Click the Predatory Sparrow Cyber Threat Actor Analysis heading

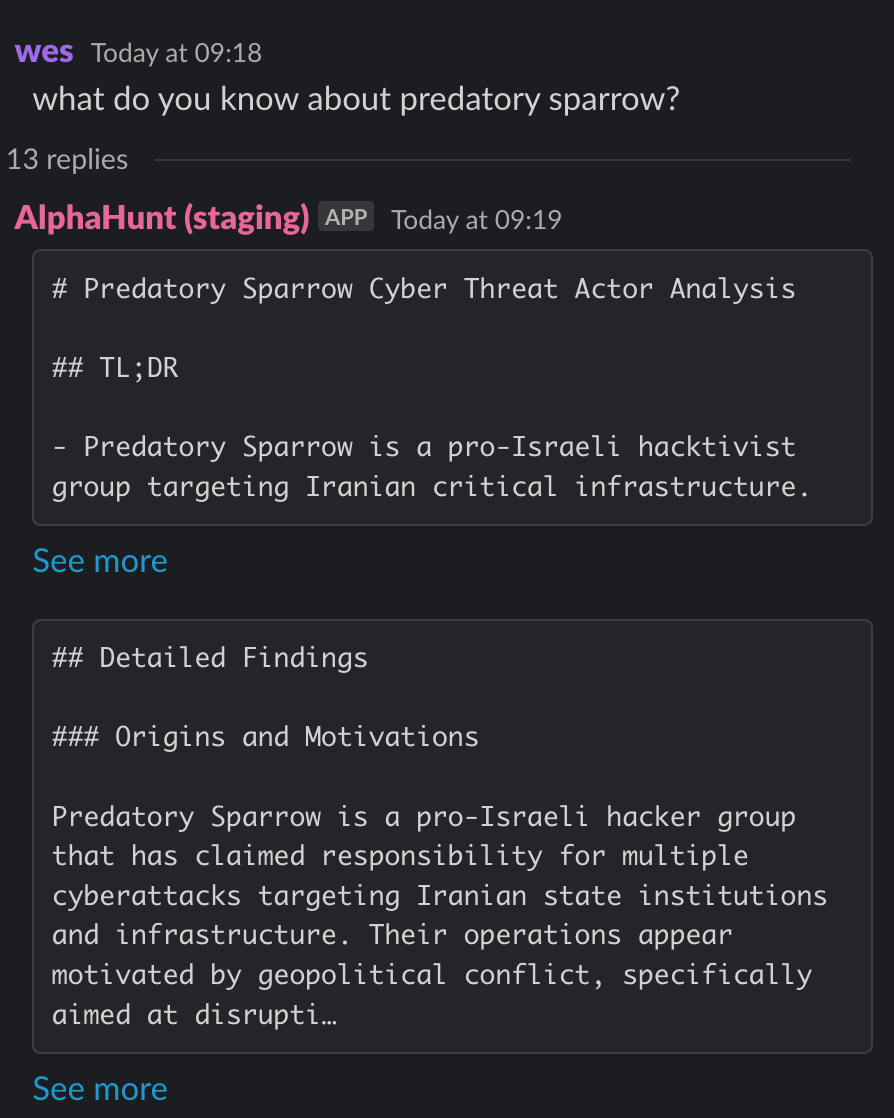pyautogui.click(x=423, y=289)
